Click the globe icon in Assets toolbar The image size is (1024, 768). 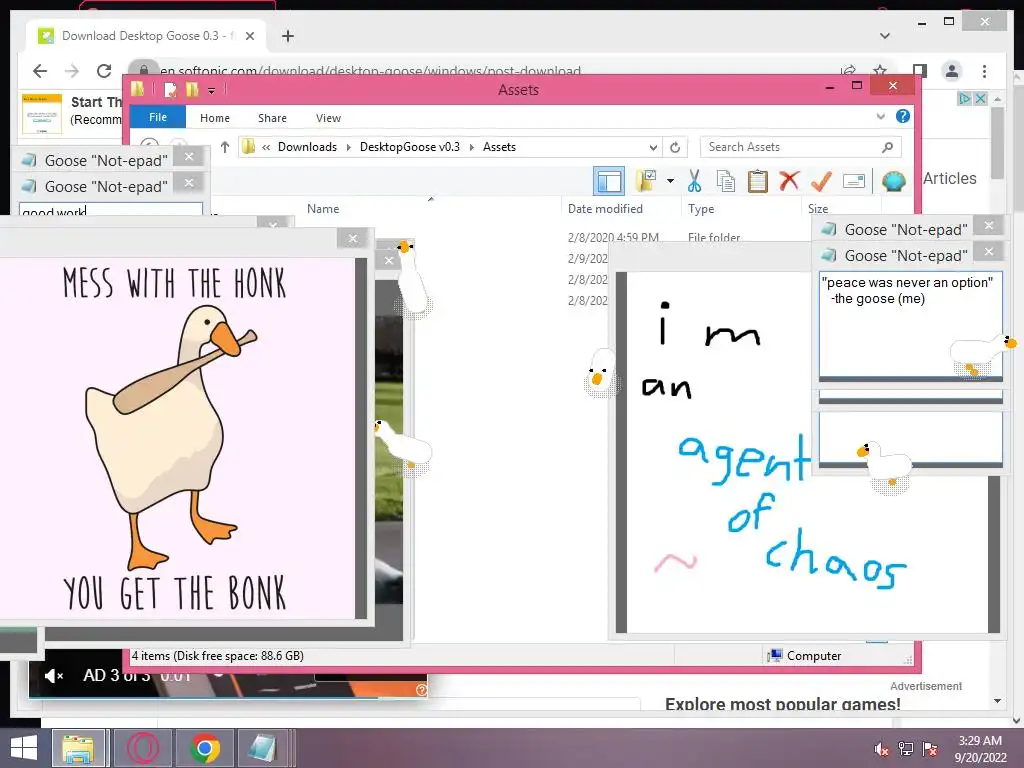pyautogui.click(x=893, y=181)
